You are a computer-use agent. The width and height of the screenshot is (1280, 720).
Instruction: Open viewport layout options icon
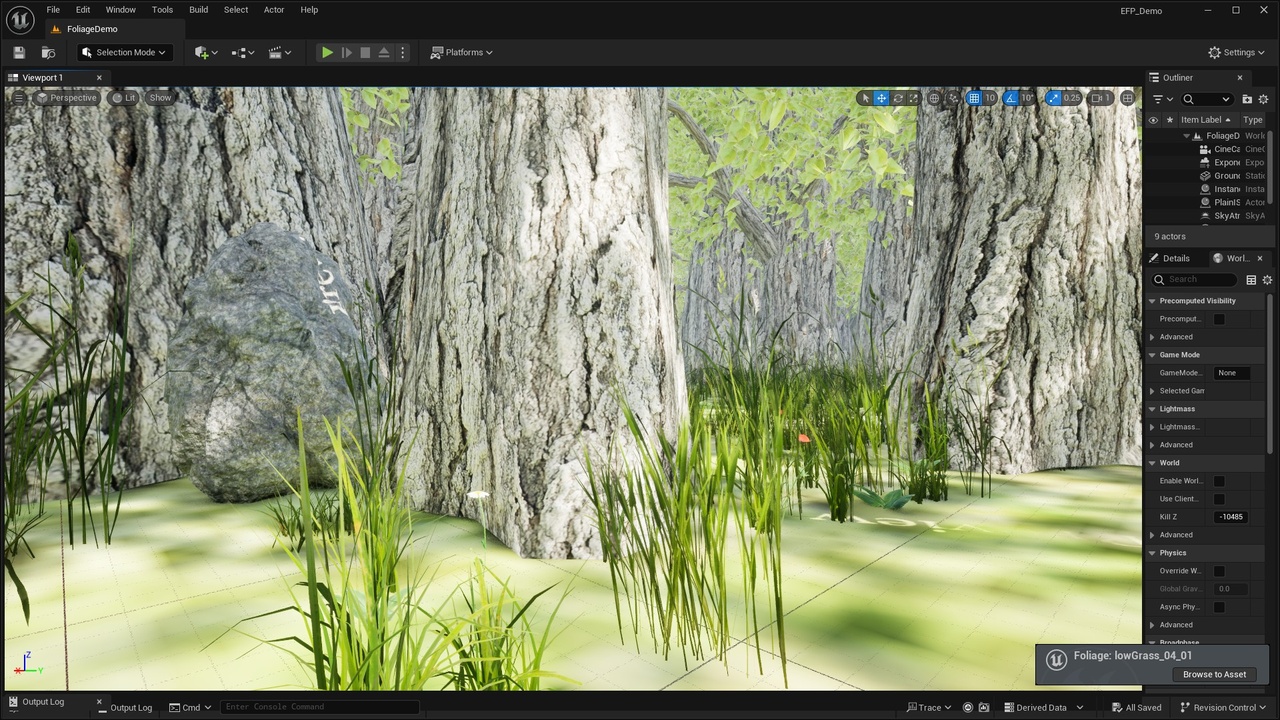(x=1127, y=98)
